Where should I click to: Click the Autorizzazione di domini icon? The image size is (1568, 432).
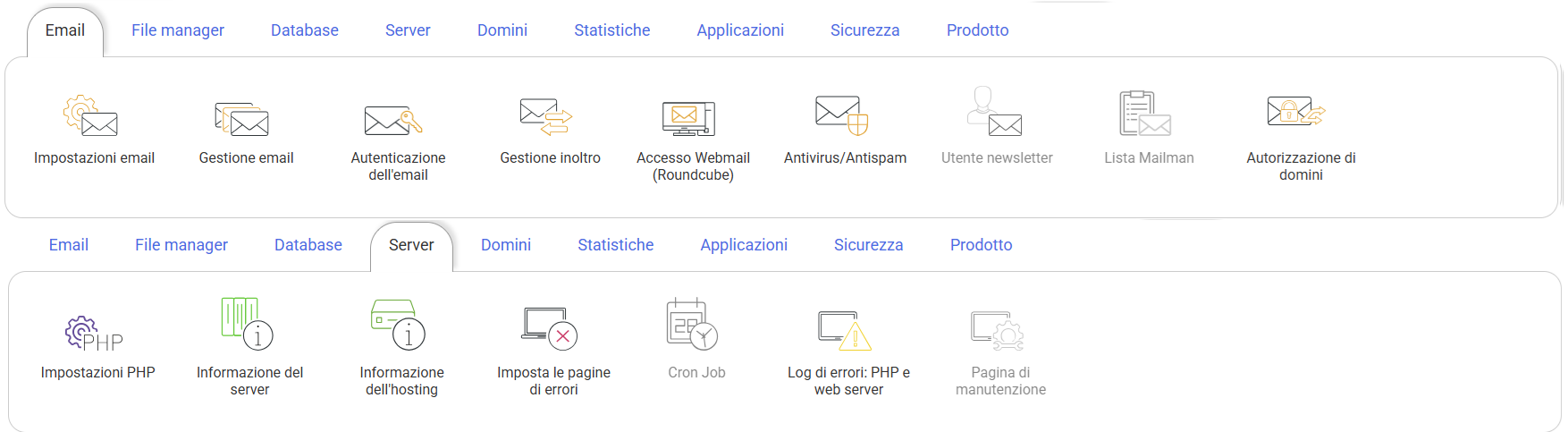[x=1296, y=113]
